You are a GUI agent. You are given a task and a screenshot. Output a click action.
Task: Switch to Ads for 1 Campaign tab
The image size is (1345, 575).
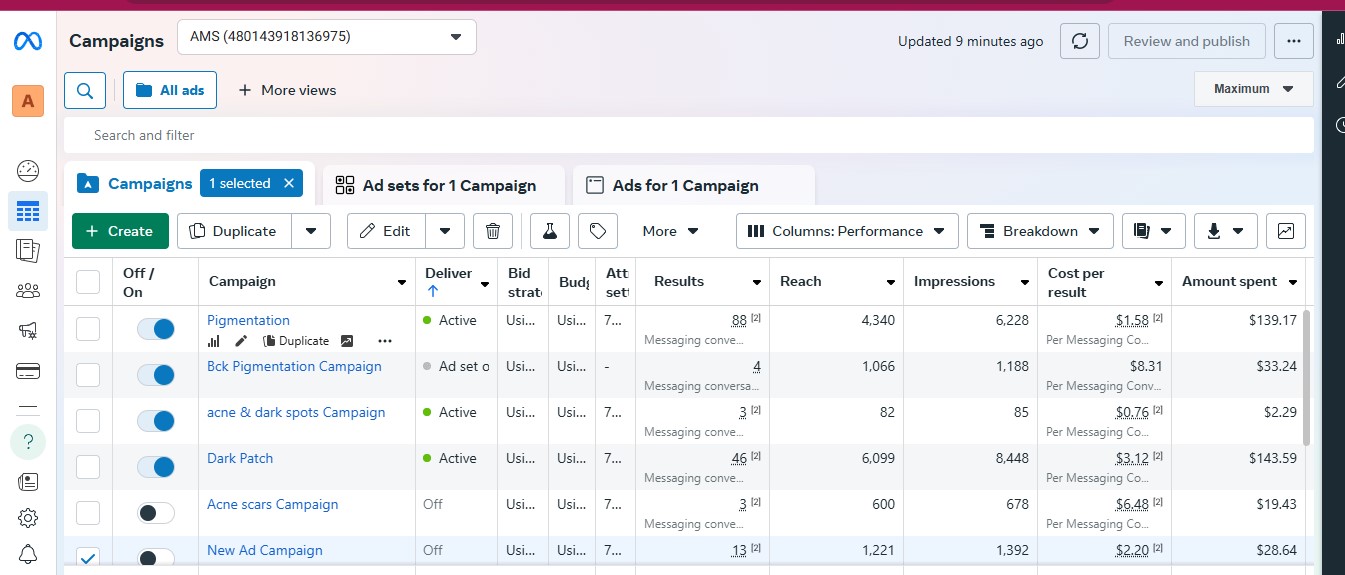tap(694, 185)
